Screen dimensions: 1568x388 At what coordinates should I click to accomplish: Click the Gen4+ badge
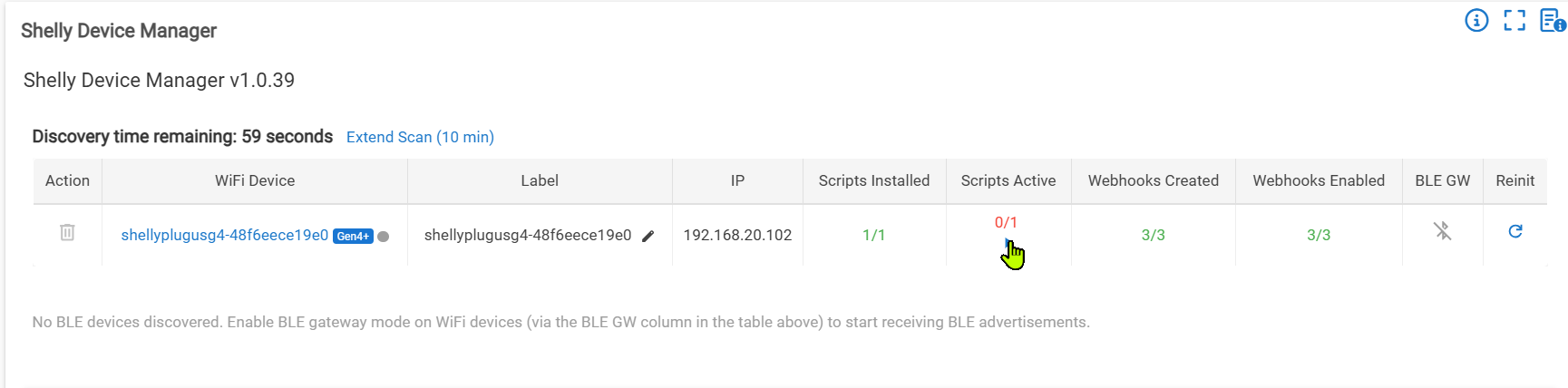pos(353,237)
